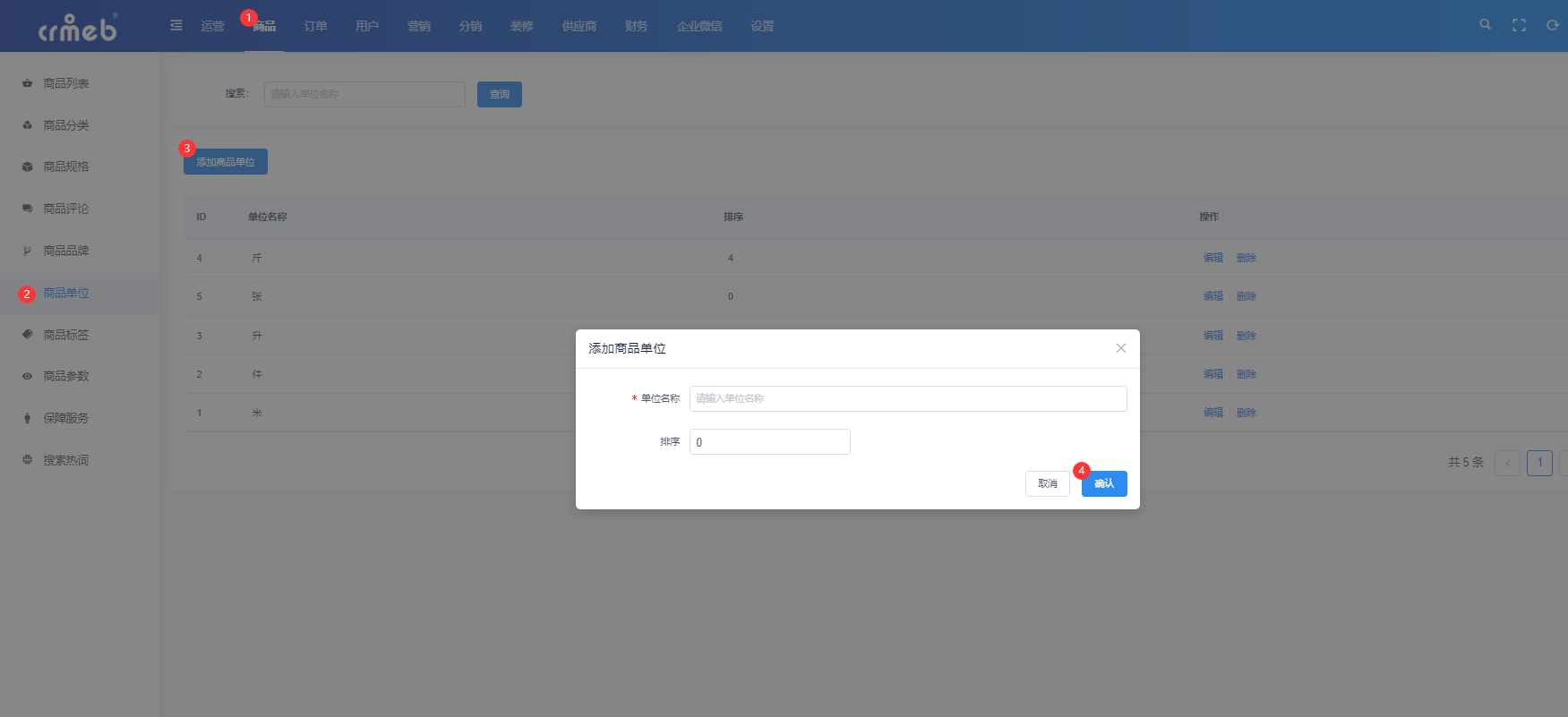Click the refresh icon in header
The image size is (1568, 717).
tap(1552, 25)
